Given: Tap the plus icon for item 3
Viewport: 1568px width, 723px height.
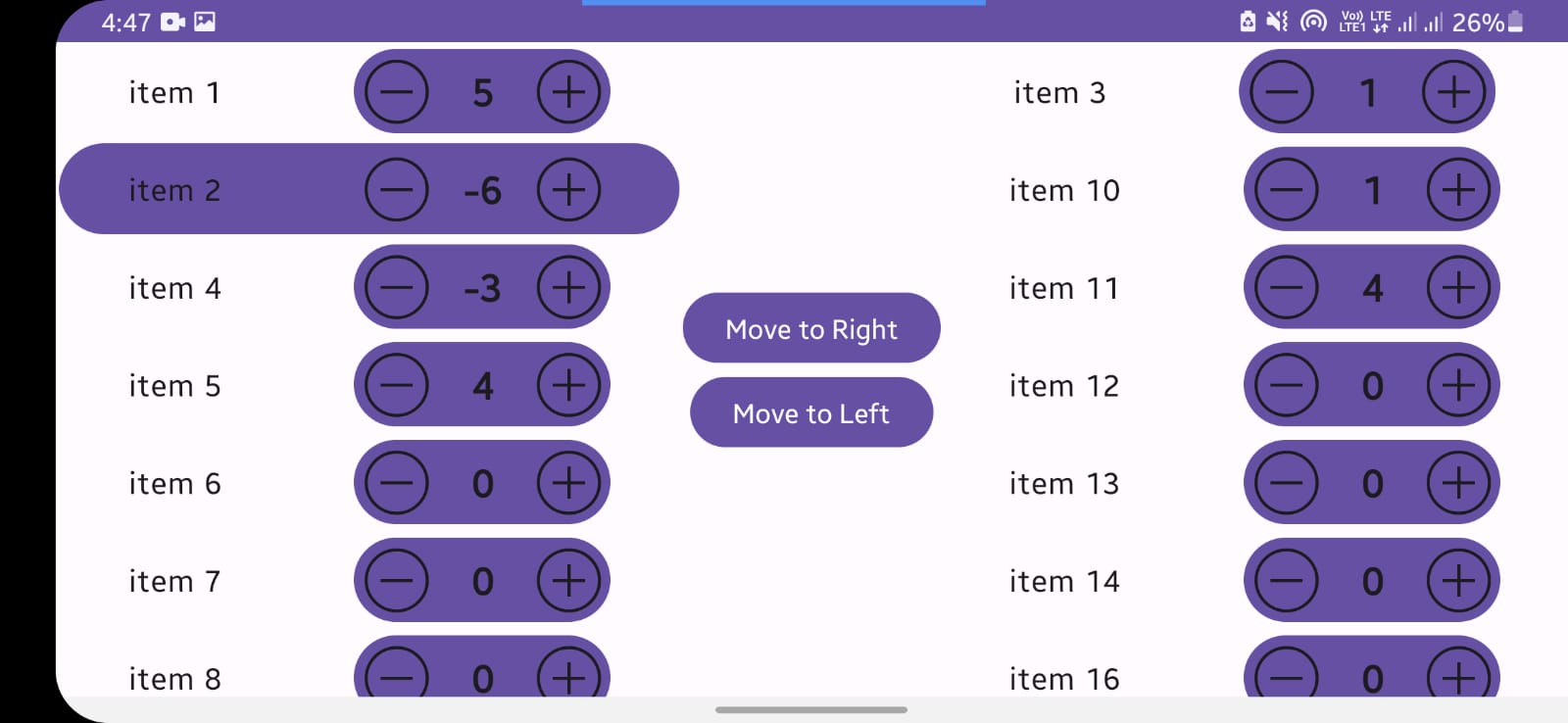Looking at the screenshot, I should click(x=1453, y=92).
